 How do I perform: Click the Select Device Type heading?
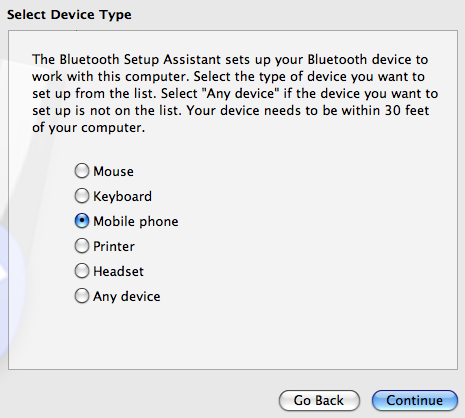pos(69,15)
